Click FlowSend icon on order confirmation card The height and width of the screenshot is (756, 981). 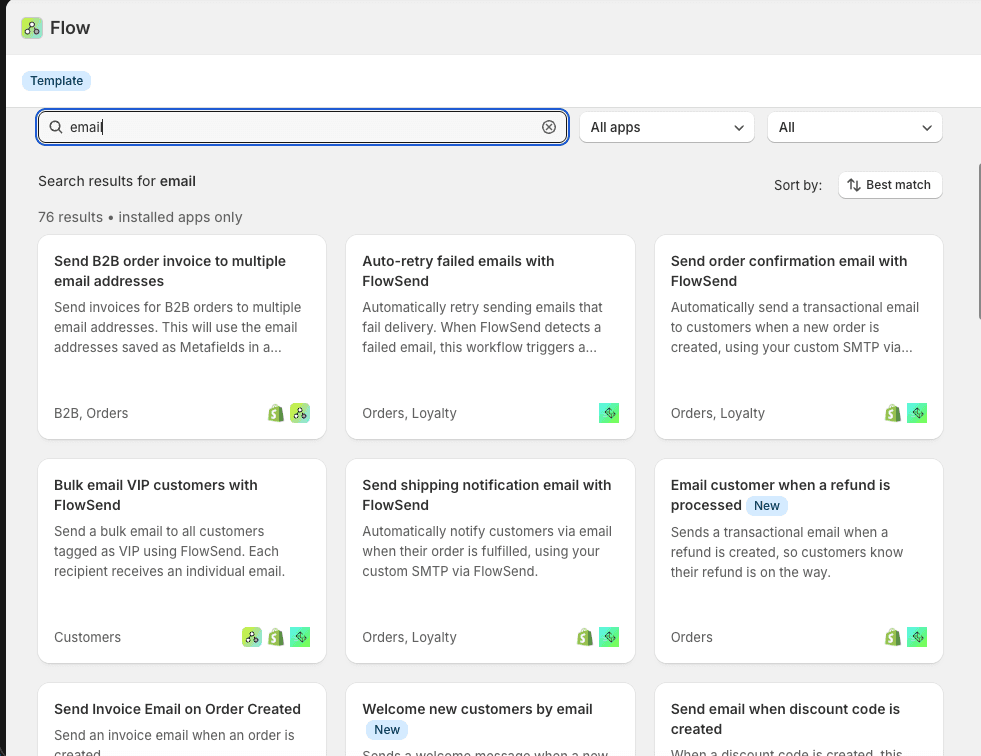point(917,413)
